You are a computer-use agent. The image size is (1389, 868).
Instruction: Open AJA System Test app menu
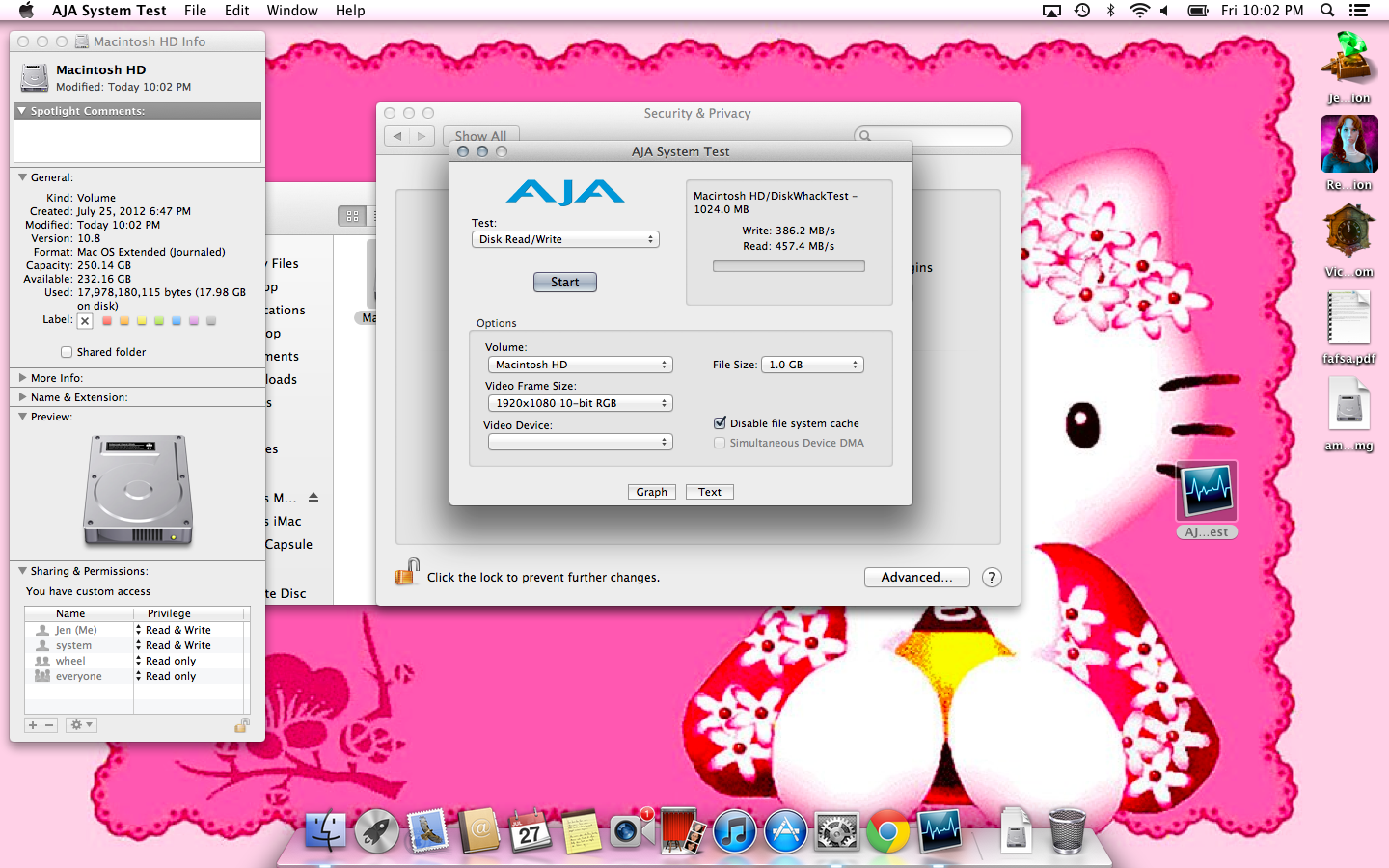coord(109,11)
